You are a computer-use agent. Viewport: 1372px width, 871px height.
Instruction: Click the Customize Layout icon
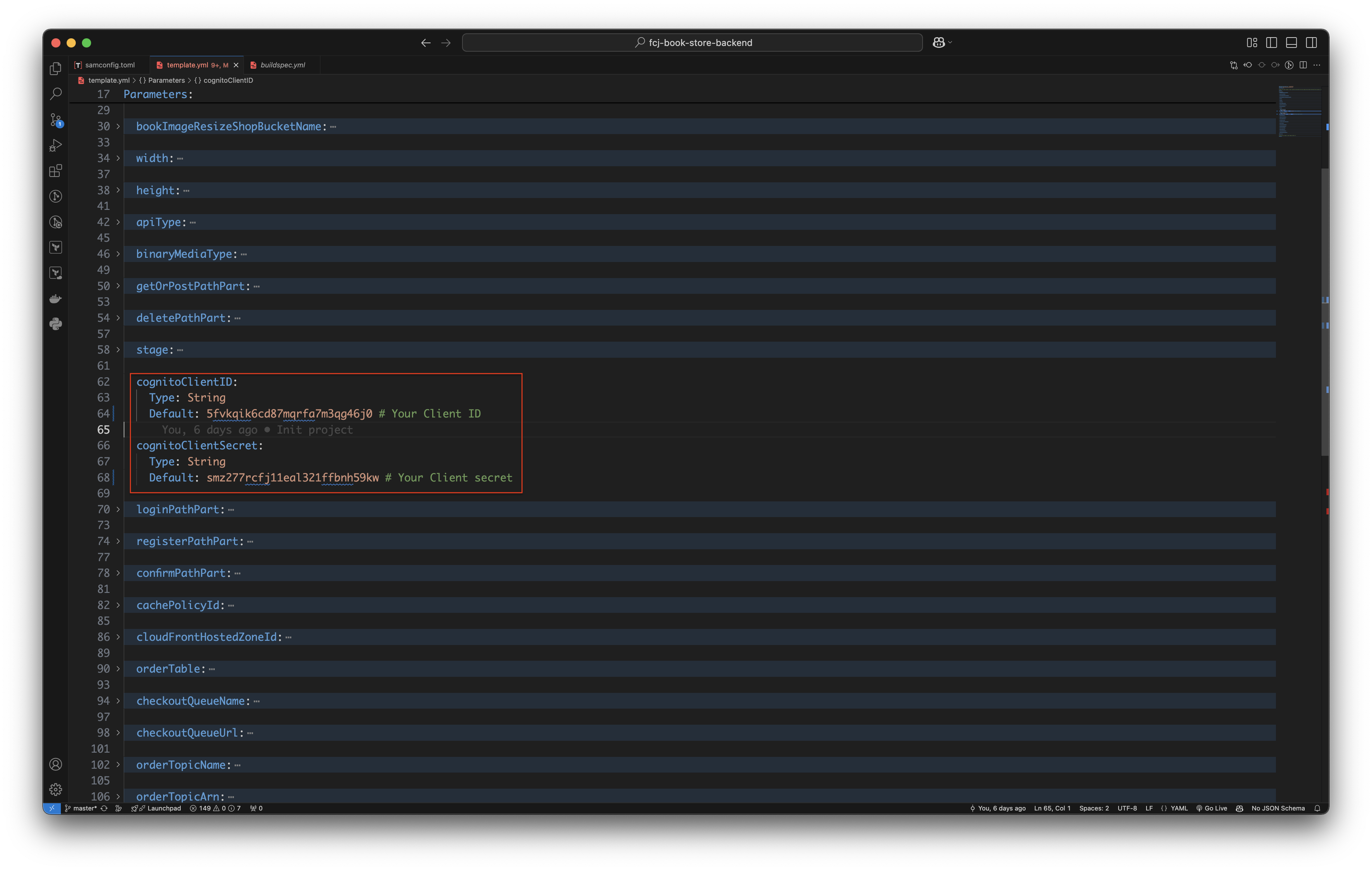pyautogui.click(x=1252, y=43)
